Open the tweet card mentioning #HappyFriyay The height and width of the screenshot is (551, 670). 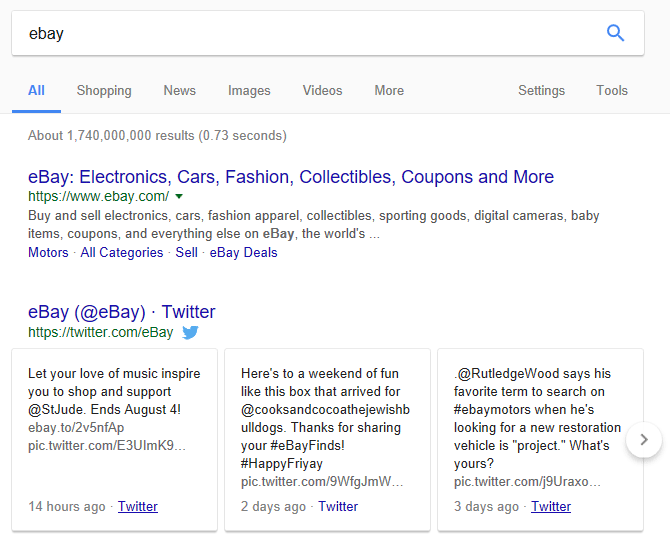pyautogui.click(x=327, y=440)
